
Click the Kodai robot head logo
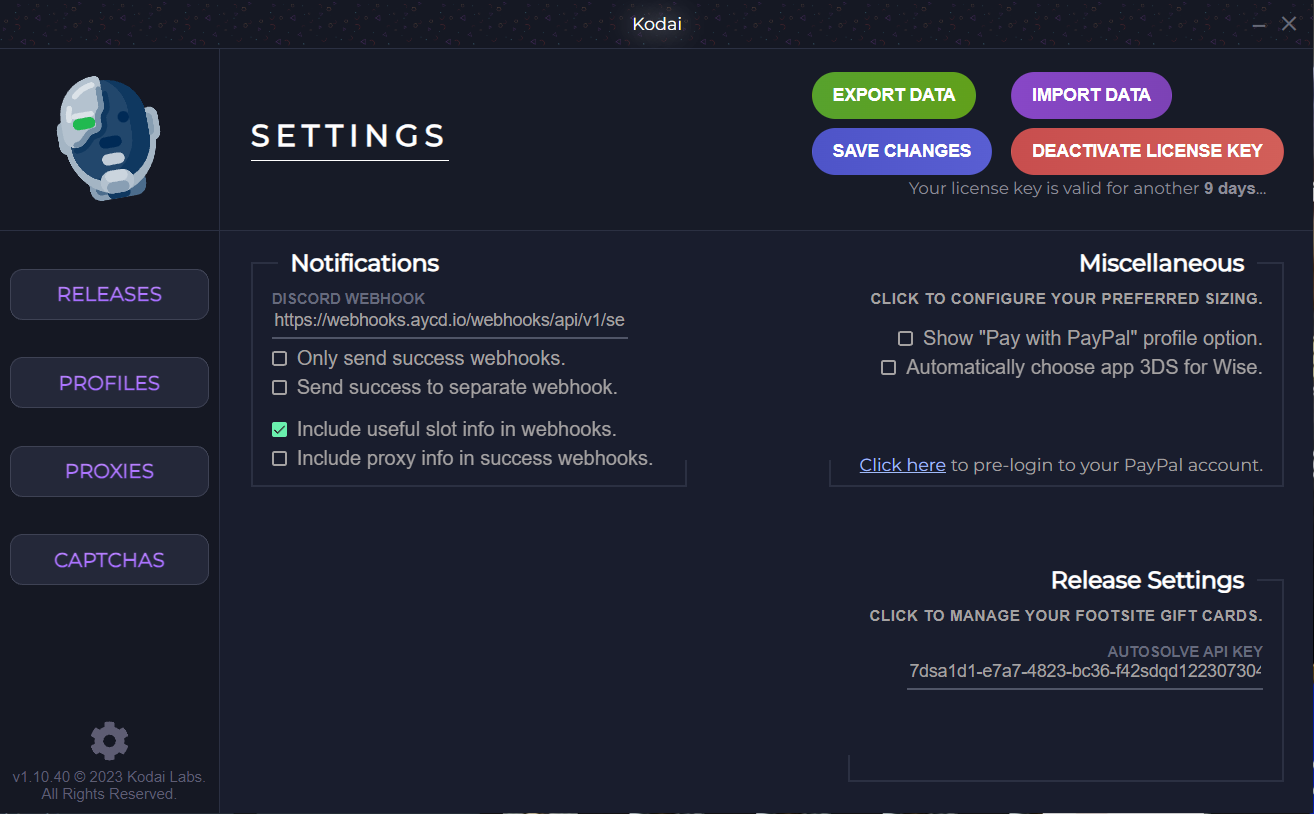pos(108,139)
